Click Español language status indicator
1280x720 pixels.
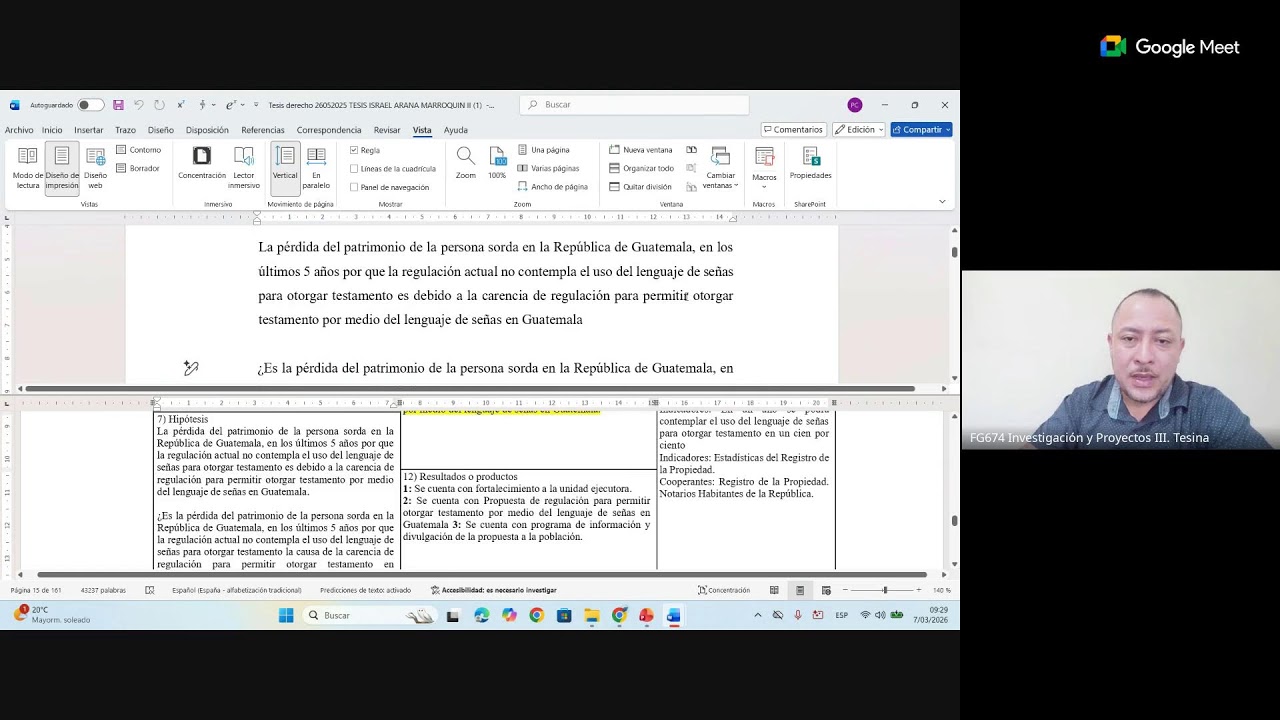pos(236,590)
